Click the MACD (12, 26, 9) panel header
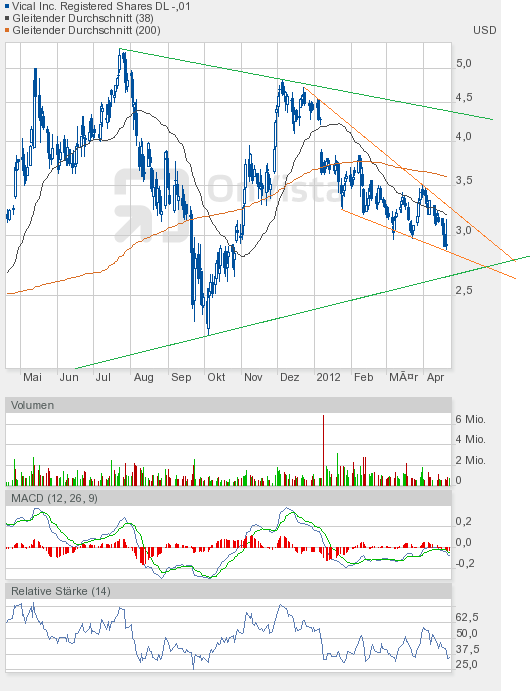The image size is (530, 691). tap(228, 498)
